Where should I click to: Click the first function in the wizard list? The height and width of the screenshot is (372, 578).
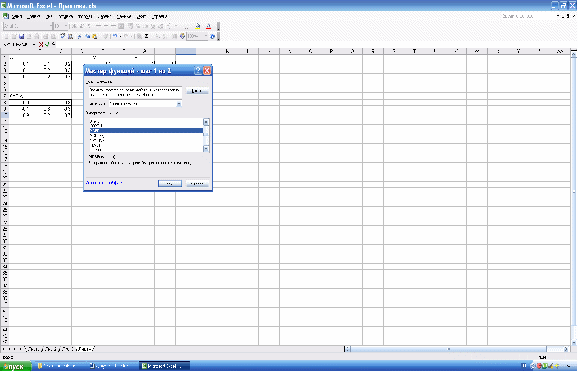146,121
